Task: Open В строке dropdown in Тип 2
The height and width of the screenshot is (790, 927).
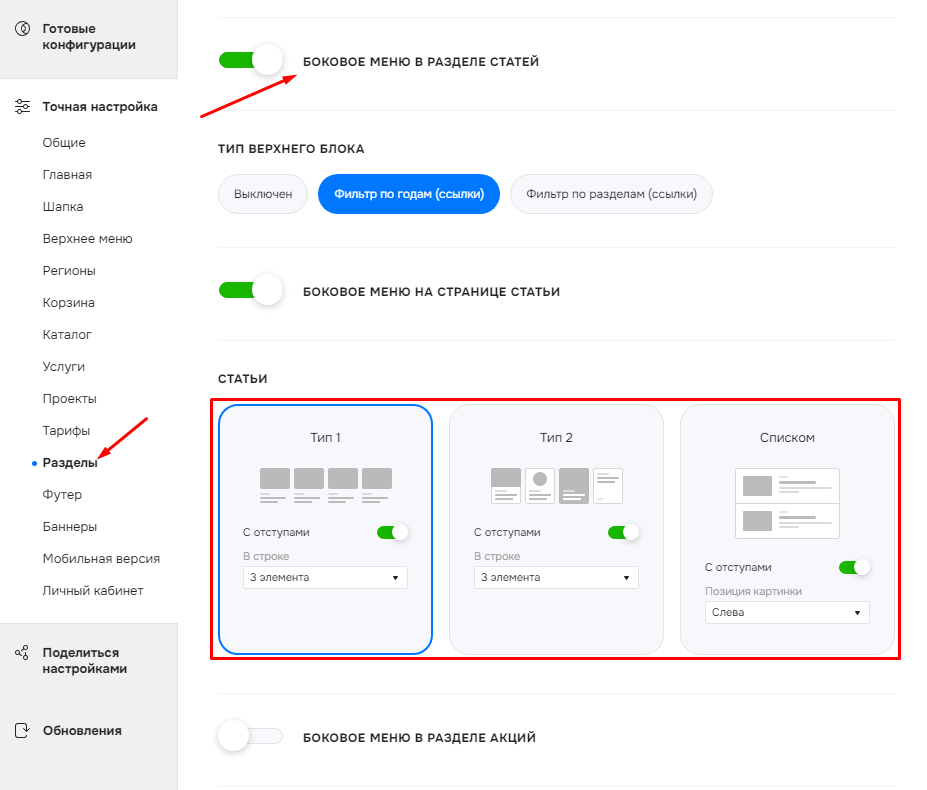Action: [556, 577]
